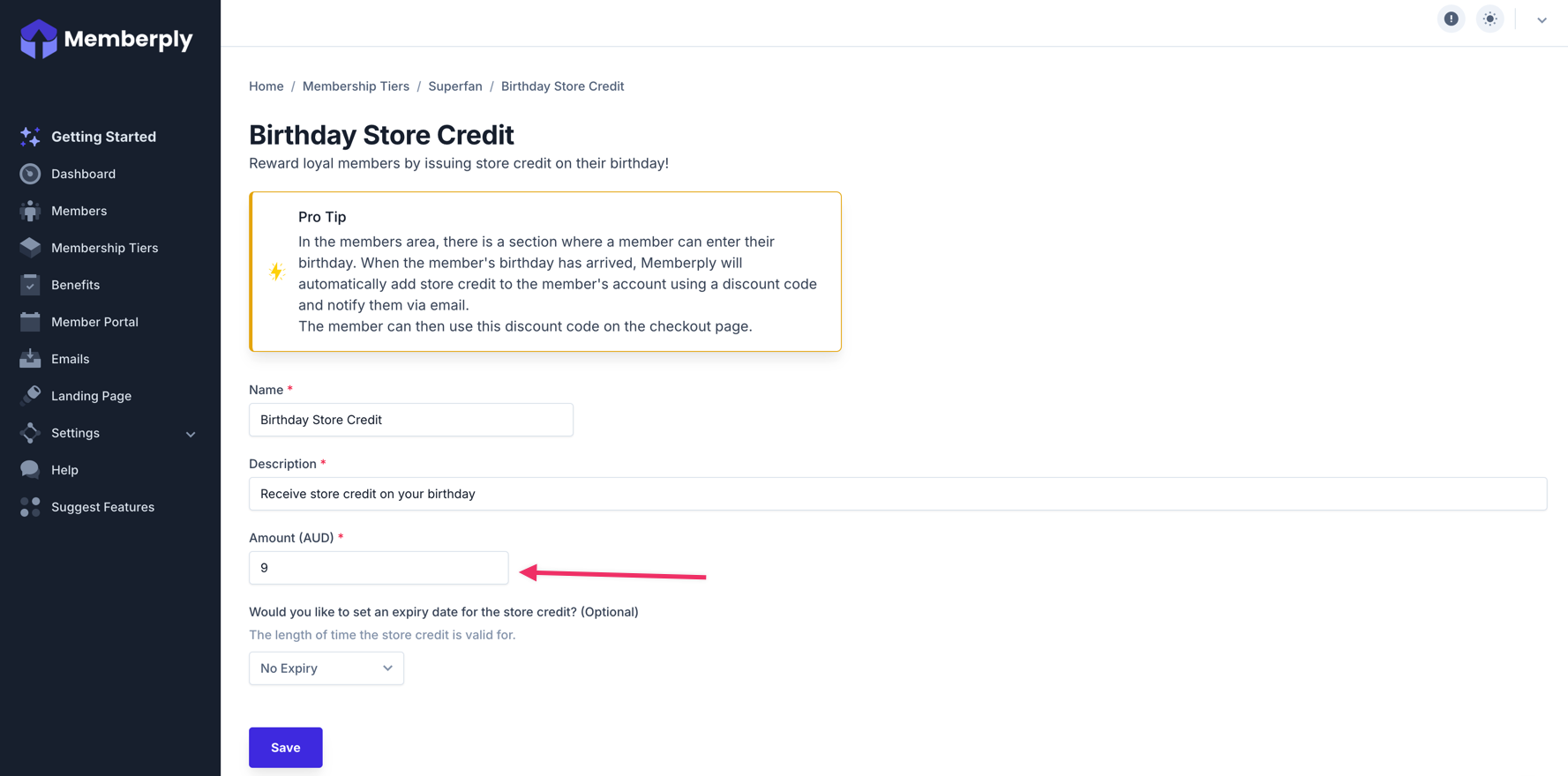Open the Dashboard sidebar icon
This screenshot has height=776, width=1568.
pos(30,174)
